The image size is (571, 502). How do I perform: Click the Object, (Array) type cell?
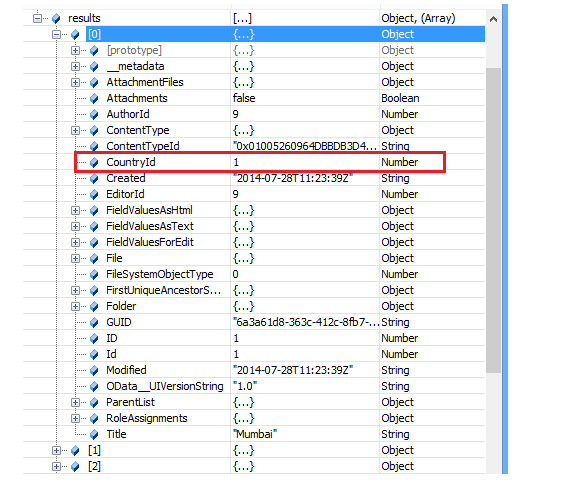418,18
